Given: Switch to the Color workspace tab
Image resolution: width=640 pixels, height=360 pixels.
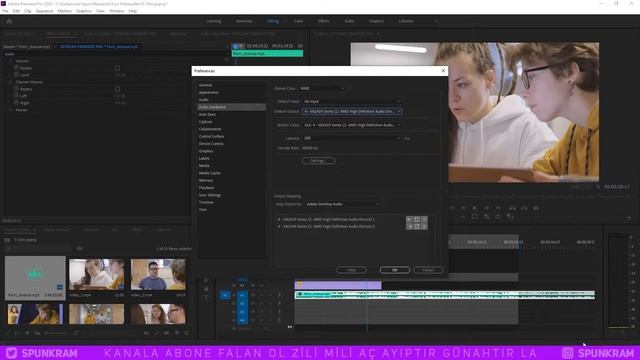Looking at the screenshot, I should (x=298, y=21).
